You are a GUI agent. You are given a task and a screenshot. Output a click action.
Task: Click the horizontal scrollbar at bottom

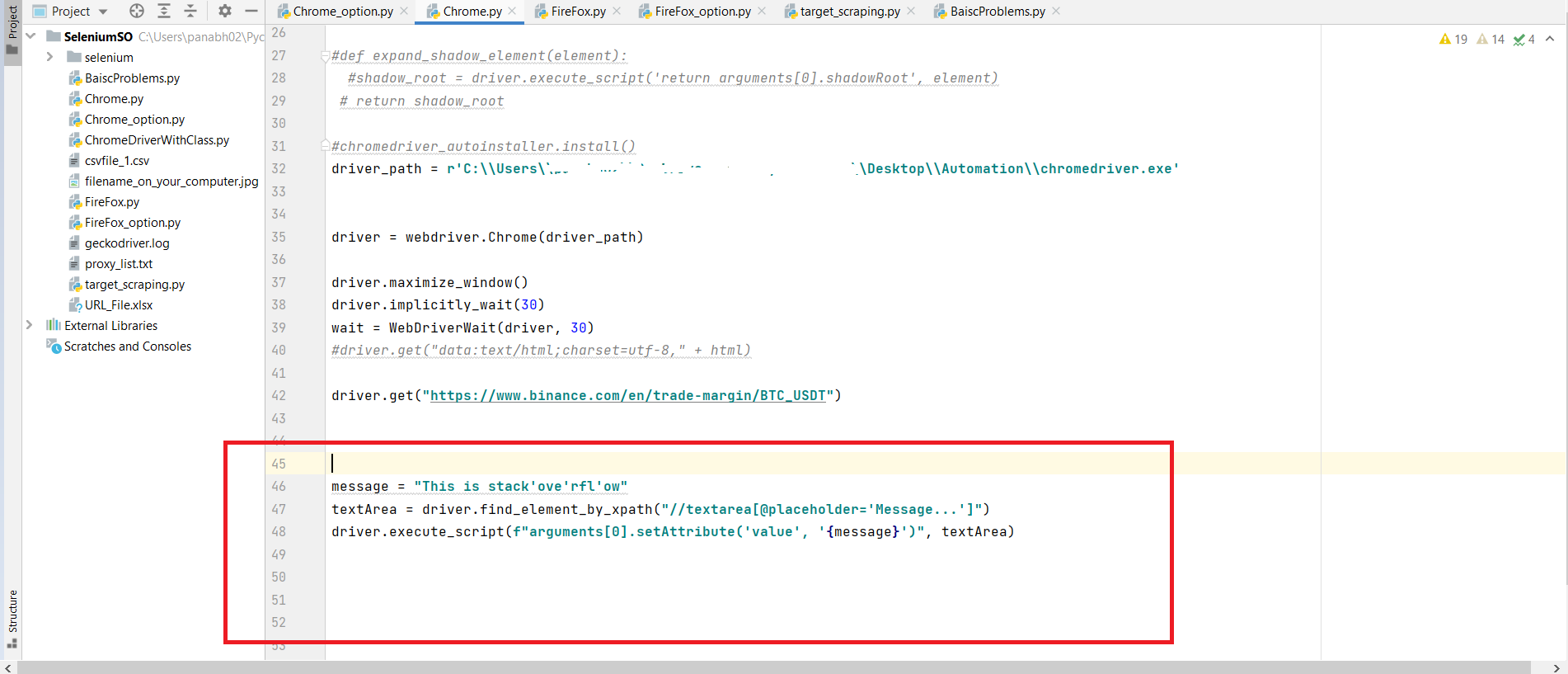[773, 667]
